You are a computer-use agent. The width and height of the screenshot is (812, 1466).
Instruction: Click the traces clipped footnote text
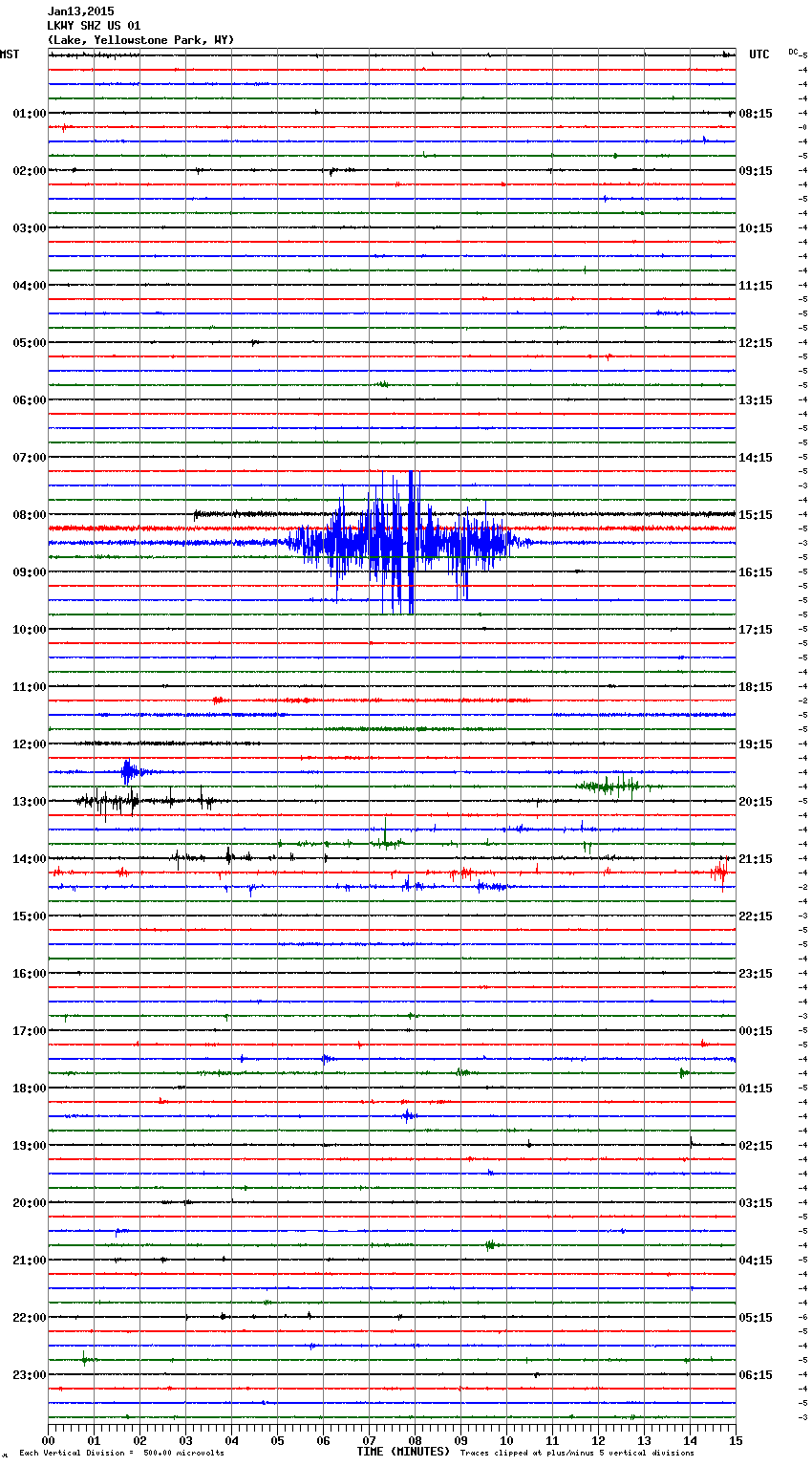[577, 1454]
